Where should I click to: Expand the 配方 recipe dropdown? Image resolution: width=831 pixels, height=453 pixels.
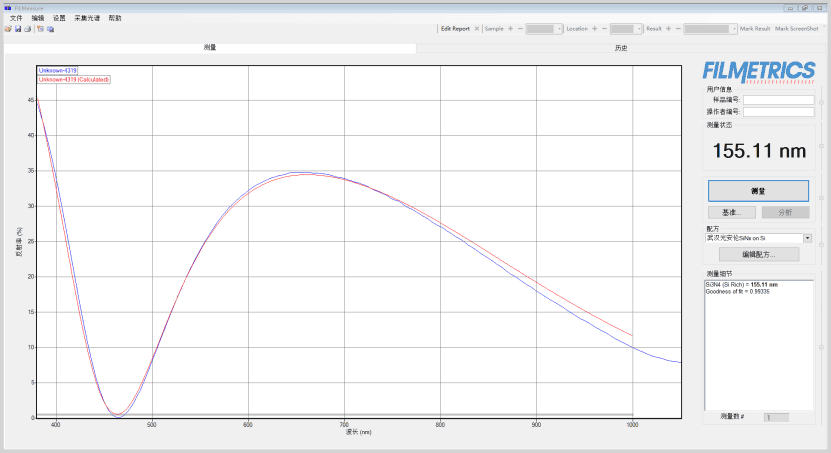(x=807, y=238)
